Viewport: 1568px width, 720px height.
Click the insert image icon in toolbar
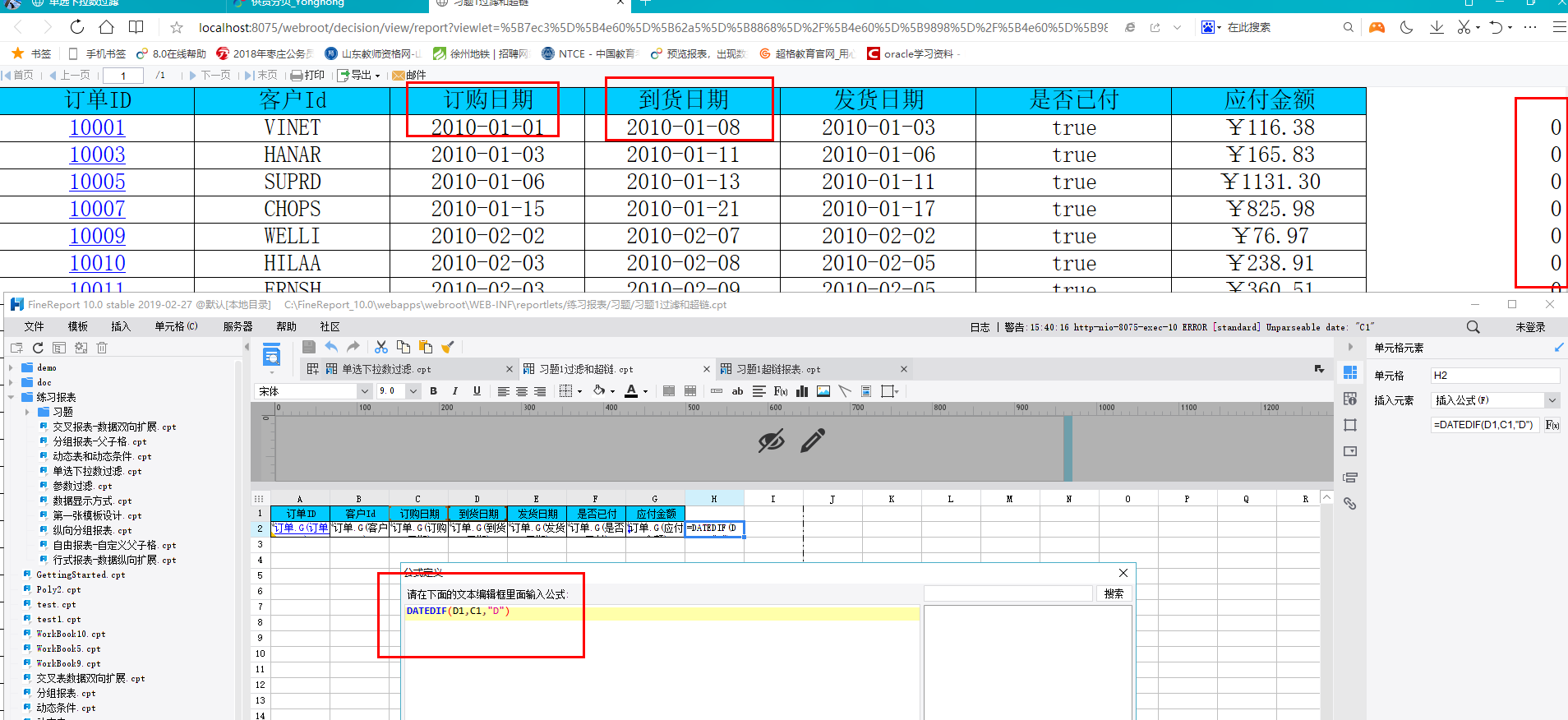click(823, 391)
